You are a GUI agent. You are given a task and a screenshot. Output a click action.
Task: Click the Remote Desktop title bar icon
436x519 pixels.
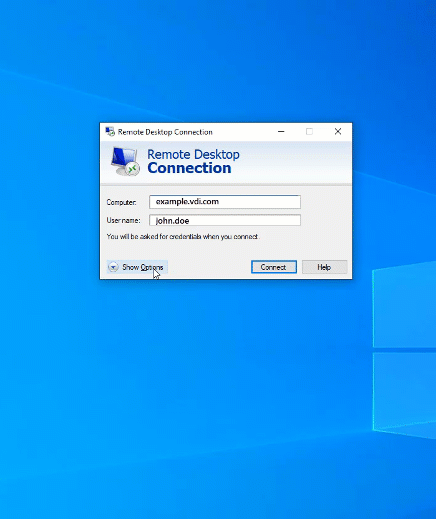[110, 132]
